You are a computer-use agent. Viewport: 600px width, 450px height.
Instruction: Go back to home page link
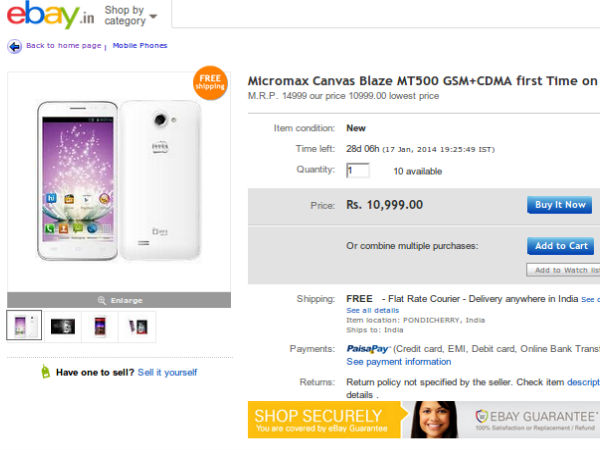(63, 46)
